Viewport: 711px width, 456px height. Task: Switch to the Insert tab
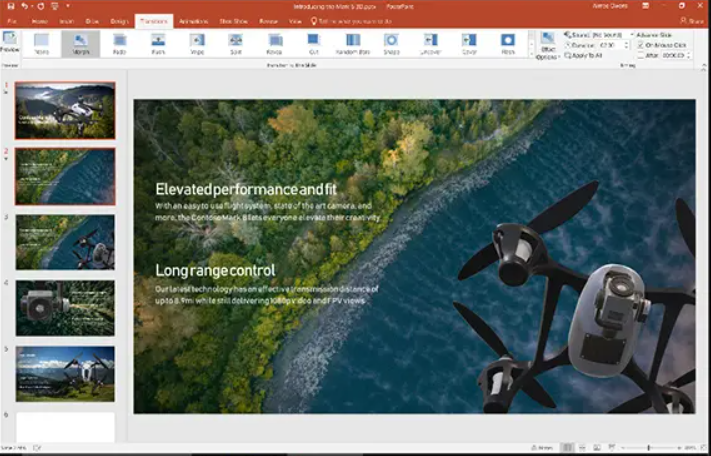[66, 21]
